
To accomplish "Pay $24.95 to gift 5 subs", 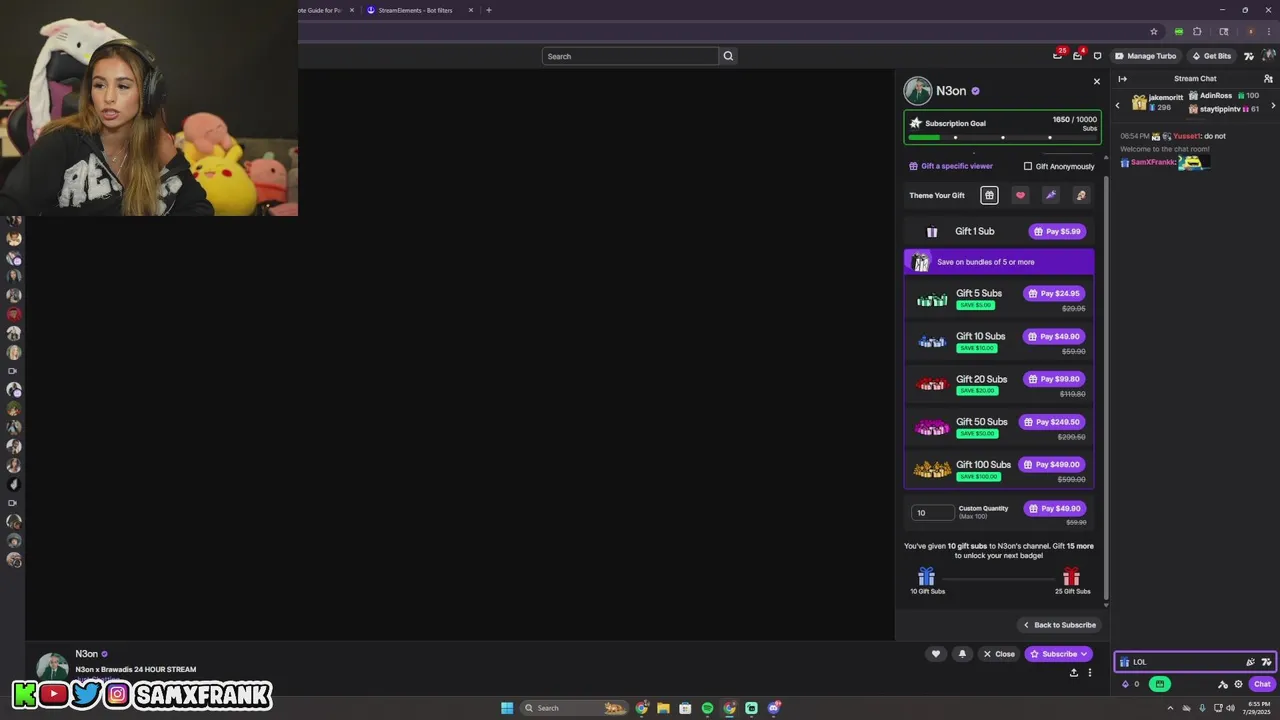I will [1054, 294].
